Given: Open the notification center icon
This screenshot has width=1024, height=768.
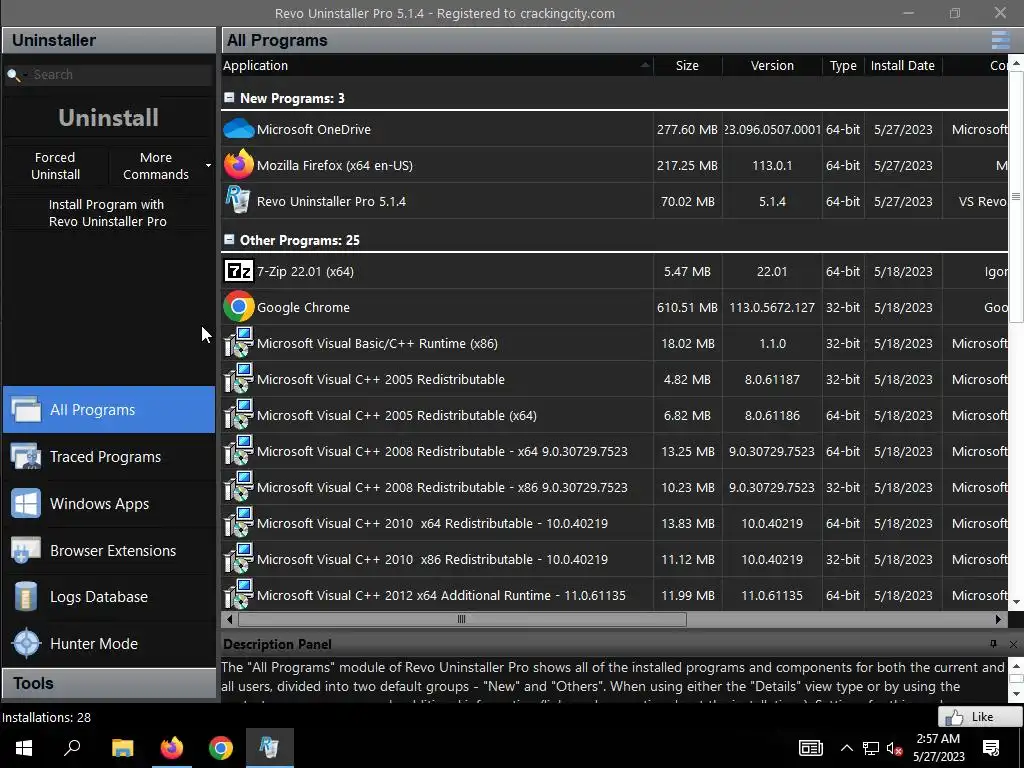Looking at the screenshot, I should 991,748.
